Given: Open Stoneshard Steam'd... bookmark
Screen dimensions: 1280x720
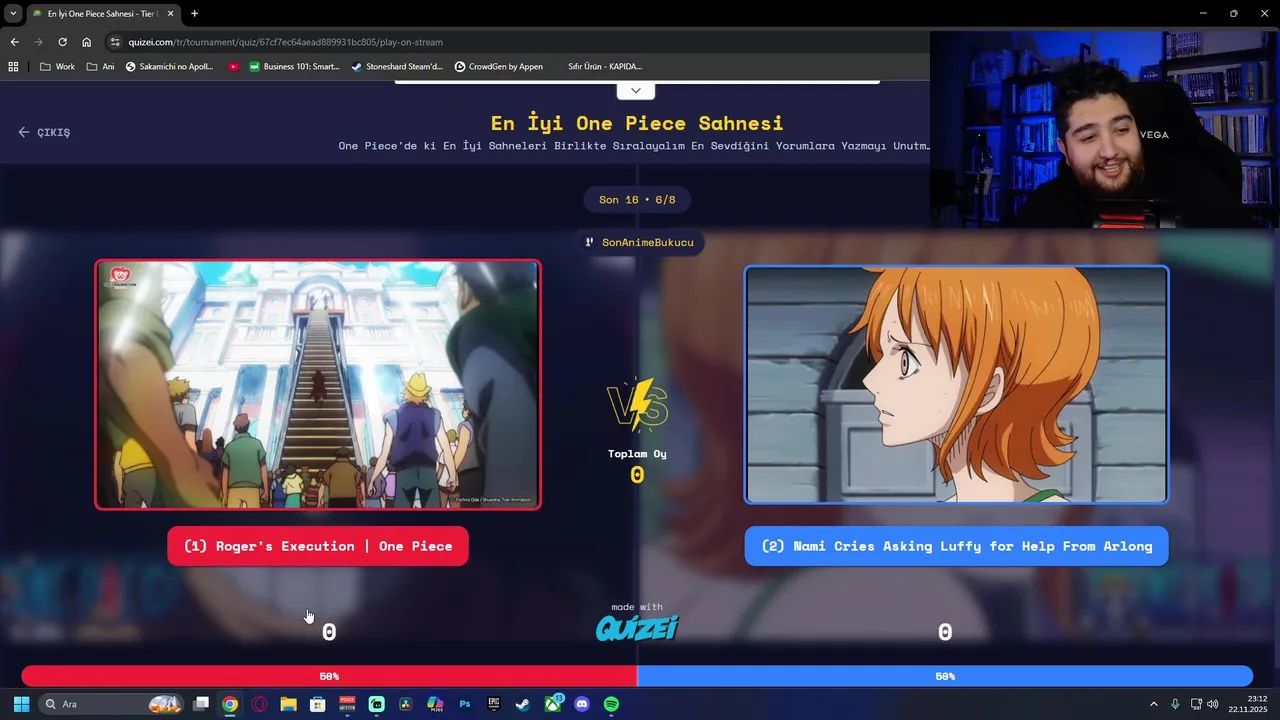Looking at the screenshot, I should click(x=397, y=67).
